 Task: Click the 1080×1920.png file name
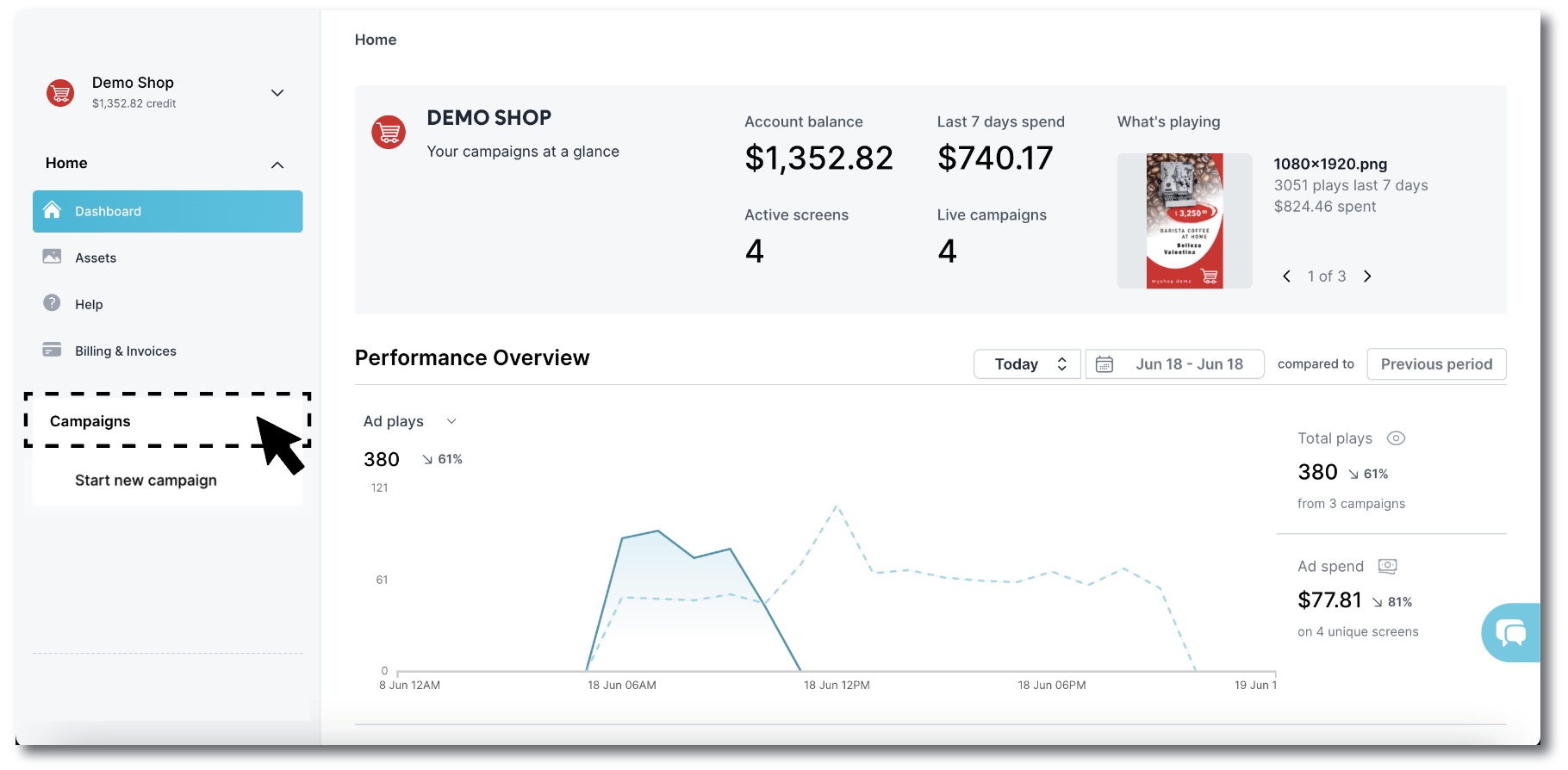click(x=1330, y=164)
